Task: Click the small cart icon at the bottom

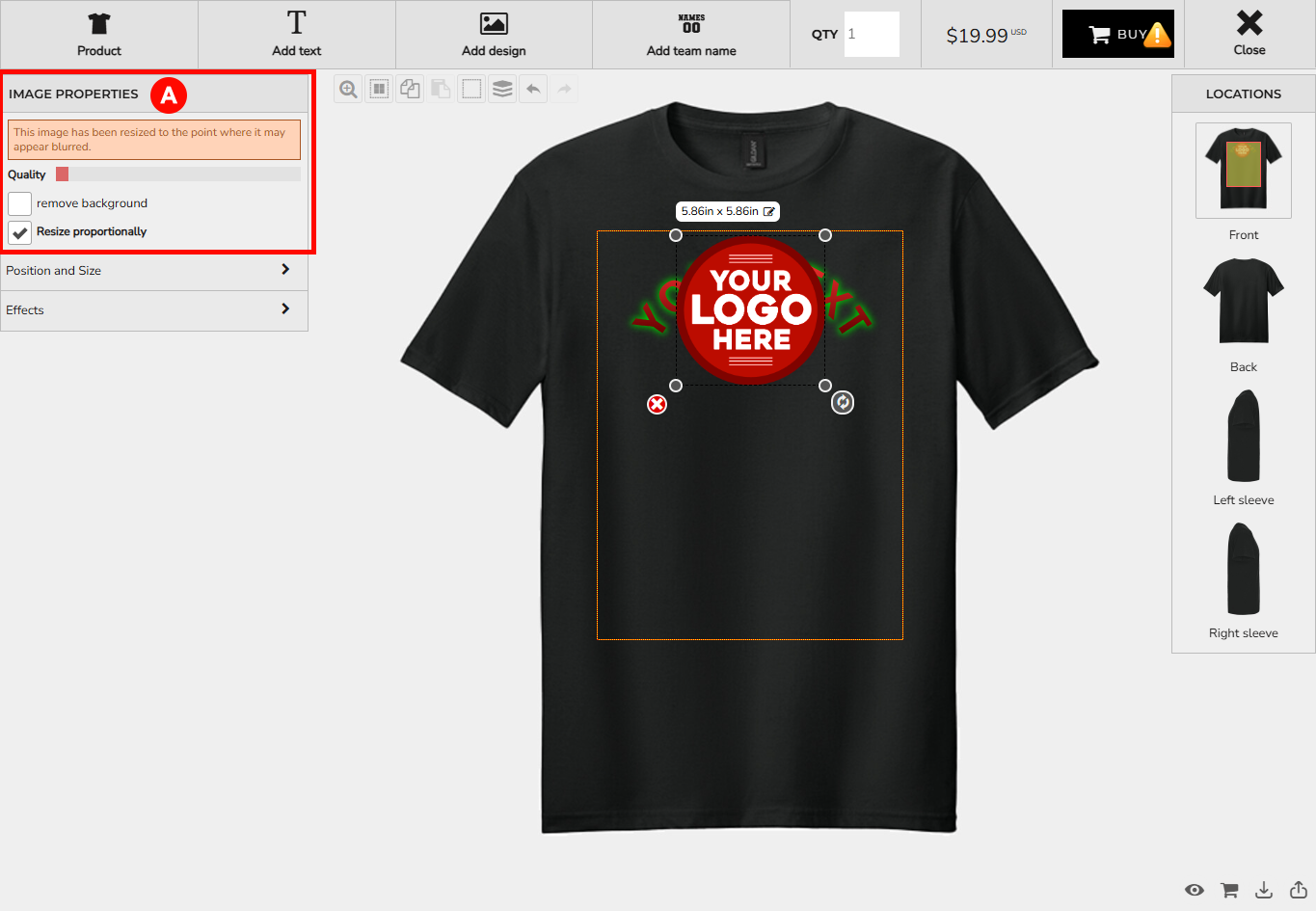Action: pos(1229,890)
